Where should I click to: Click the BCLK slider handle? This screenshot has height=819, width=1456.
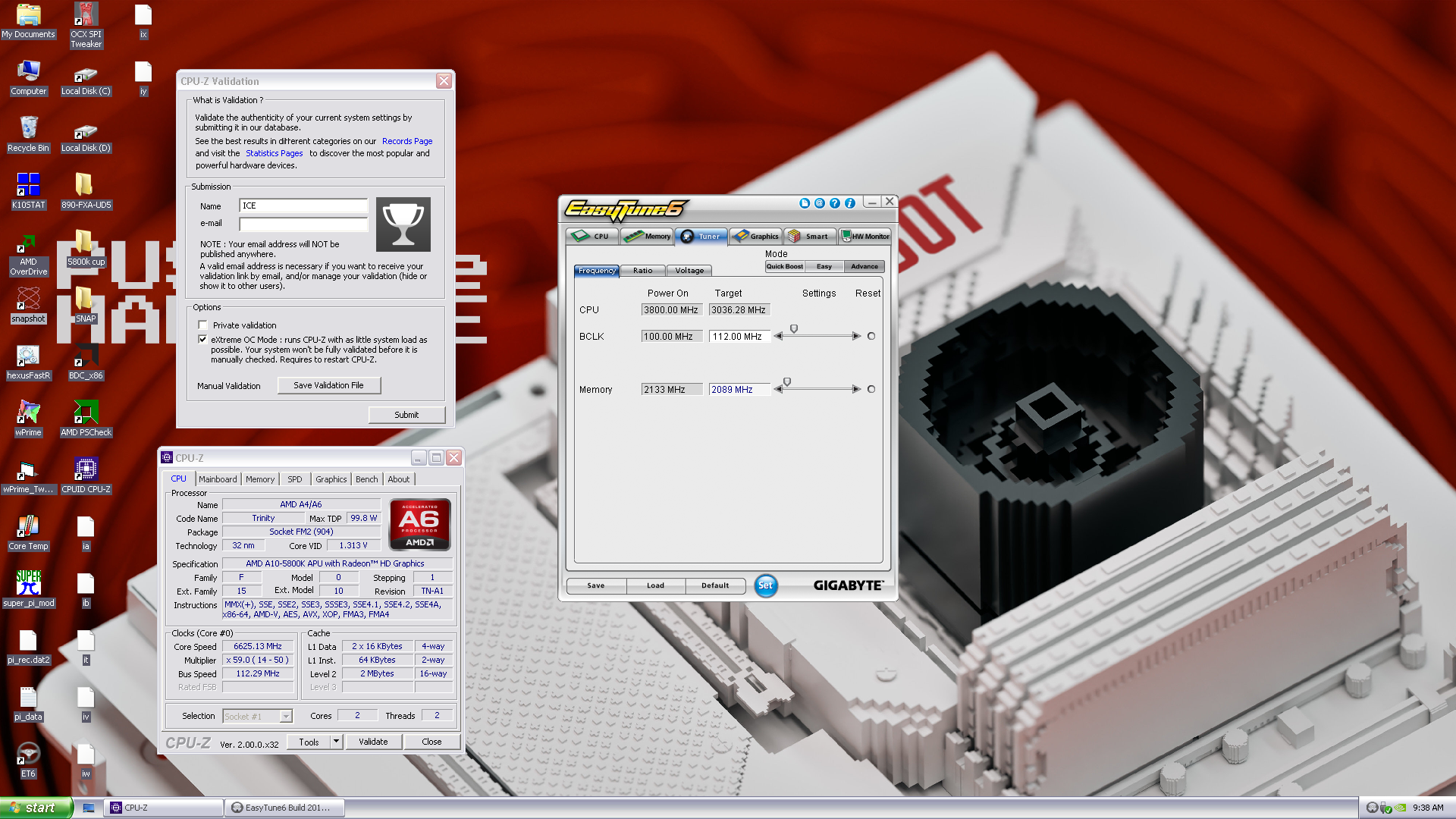click(x=794, y=329)
